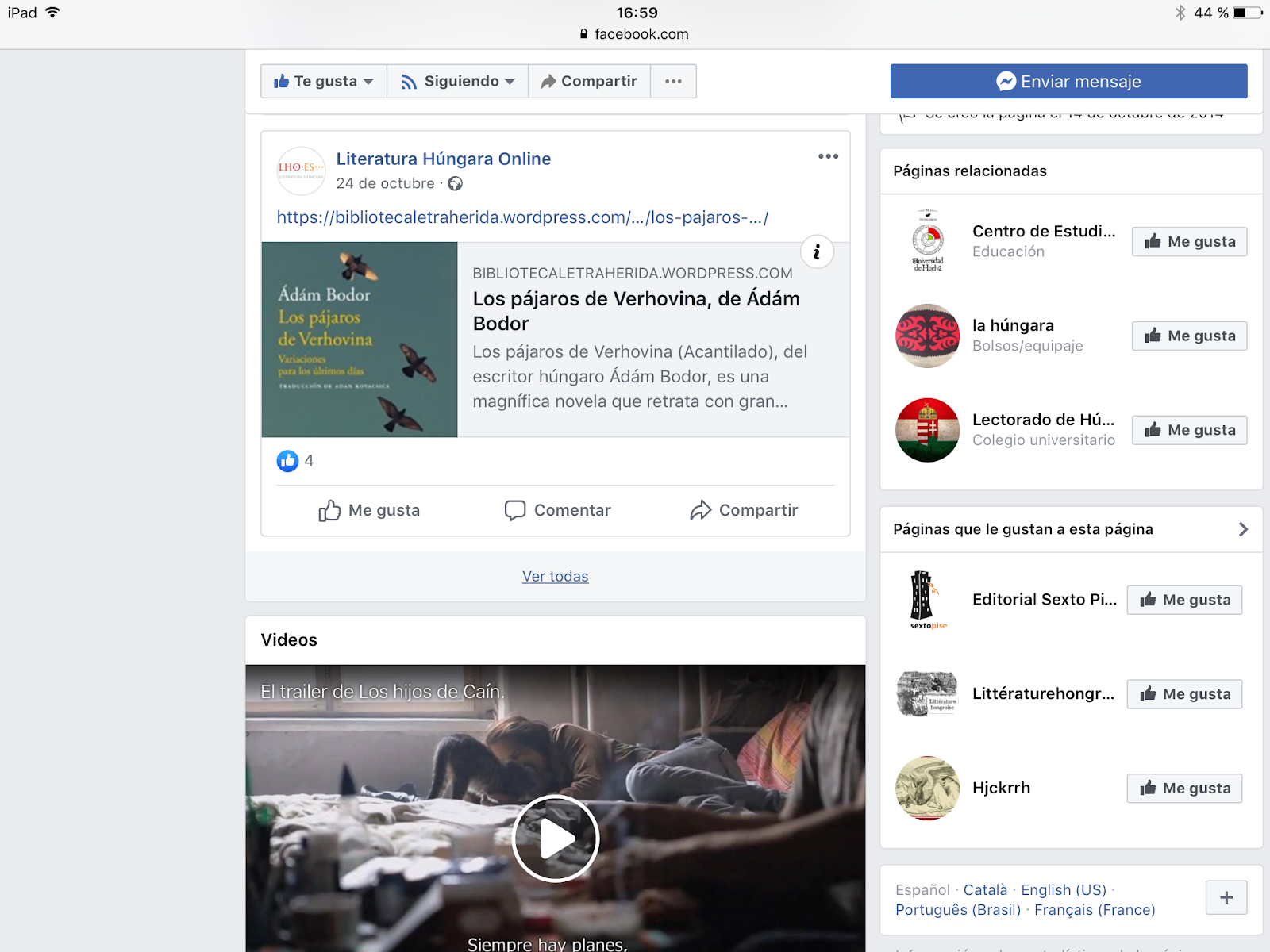This screenshot has width=1270, height=952.
Task: Switch language to Português (Brasil)
Action: click(958, 910)
